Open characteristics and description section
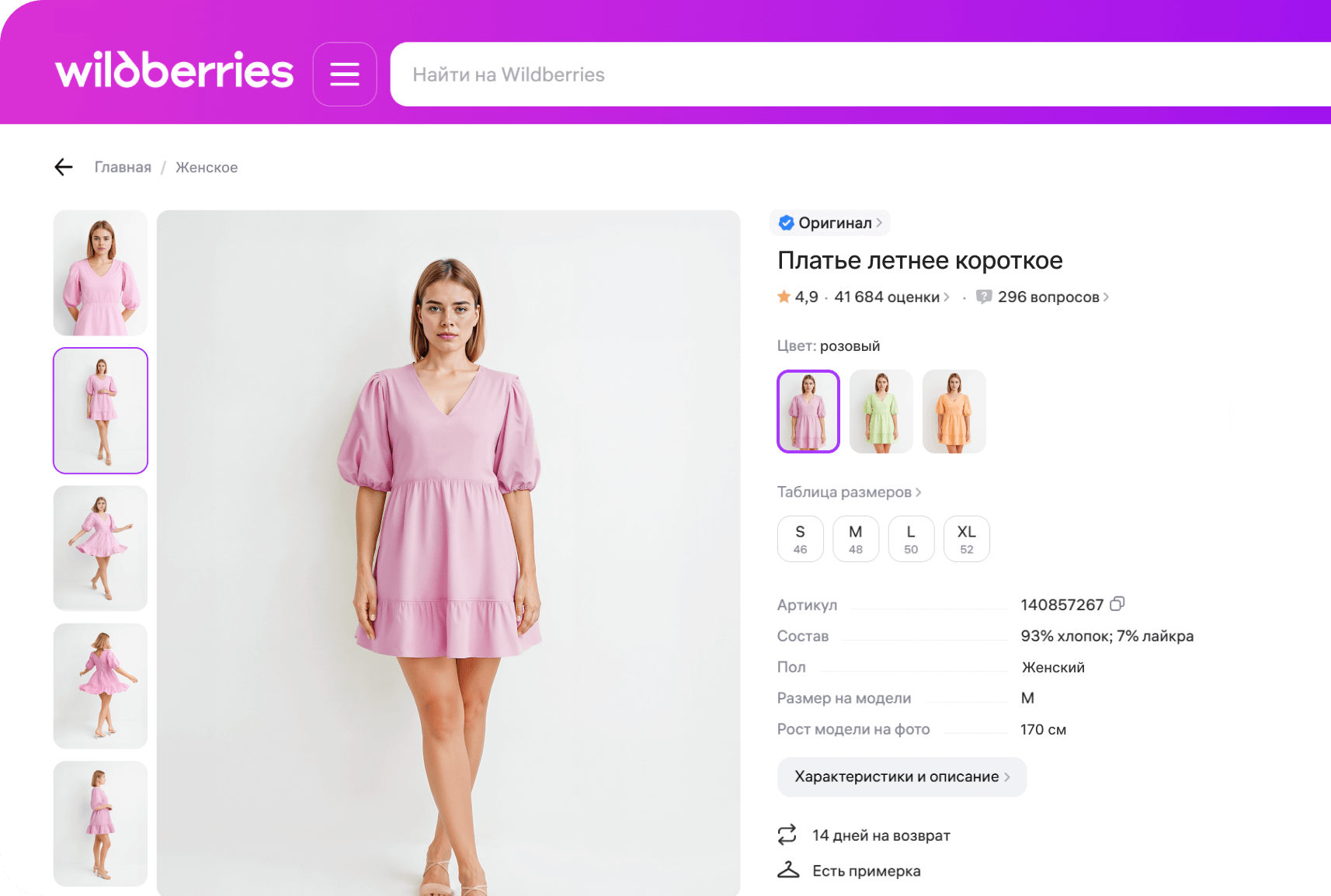Viewport: 1331px width, 896px height. (902, 776)
